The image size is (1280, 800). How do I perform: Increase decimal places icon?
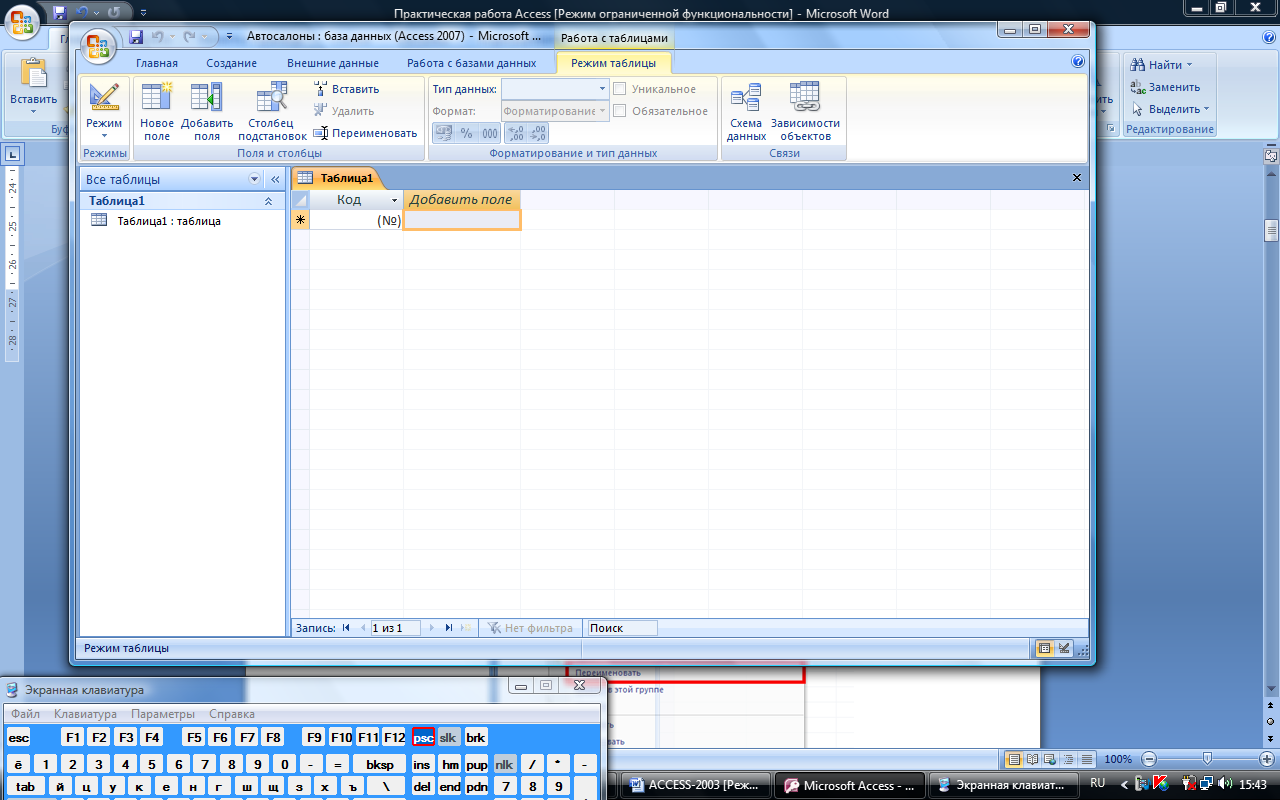[x=516, y=133]
